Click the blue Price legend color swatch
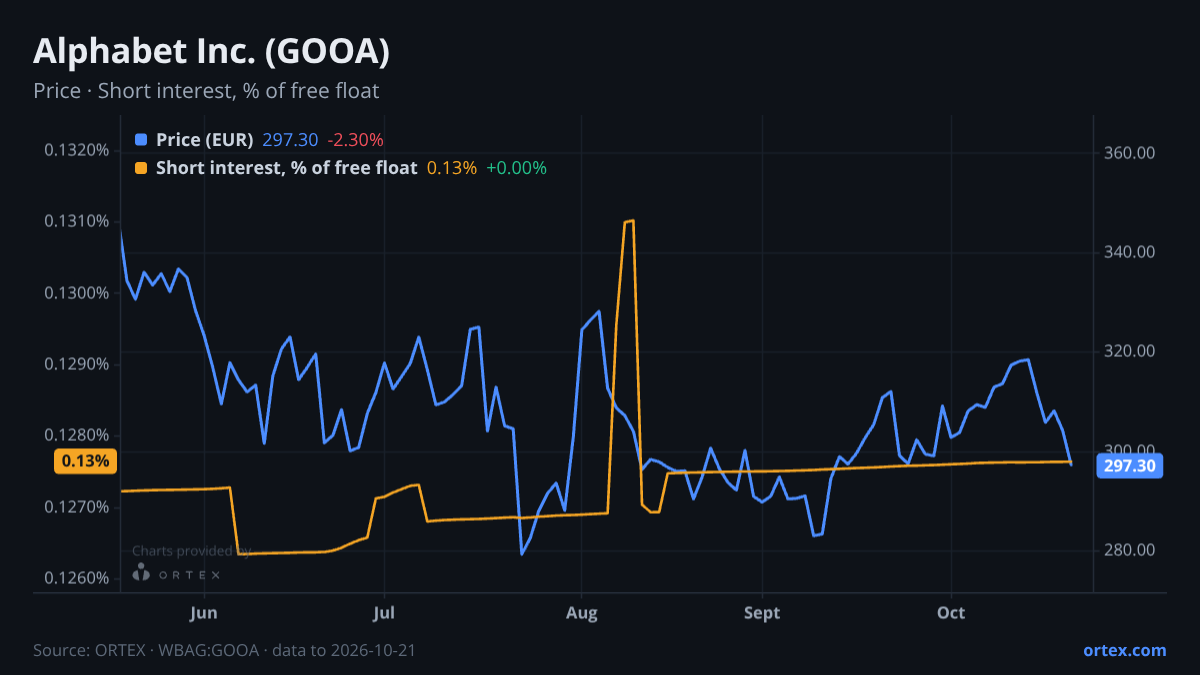The image size is (1200, 675). [x=140, y=140]
